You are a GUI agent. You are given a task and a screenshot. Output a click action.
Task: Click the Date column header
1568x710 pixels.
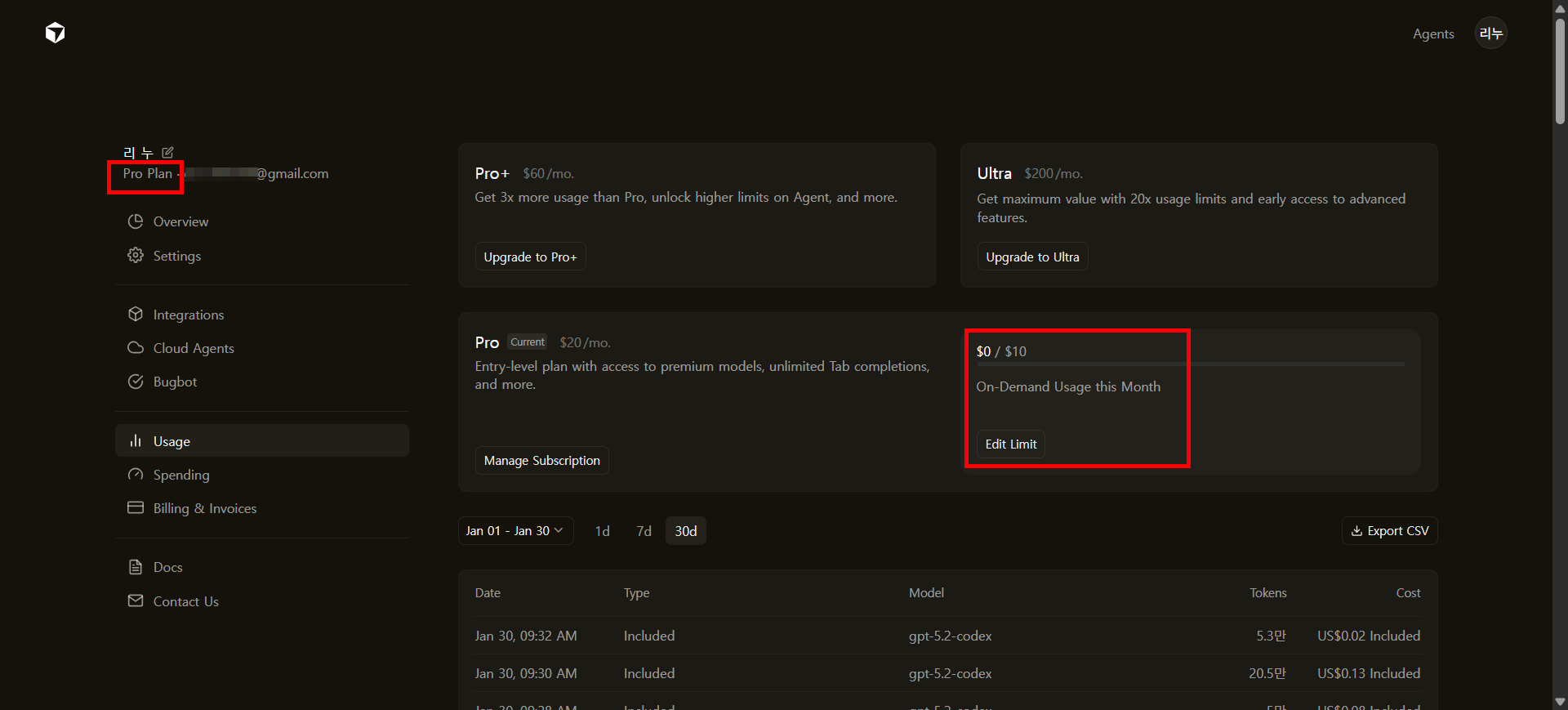pyautogui.click(x=488, y=593)
